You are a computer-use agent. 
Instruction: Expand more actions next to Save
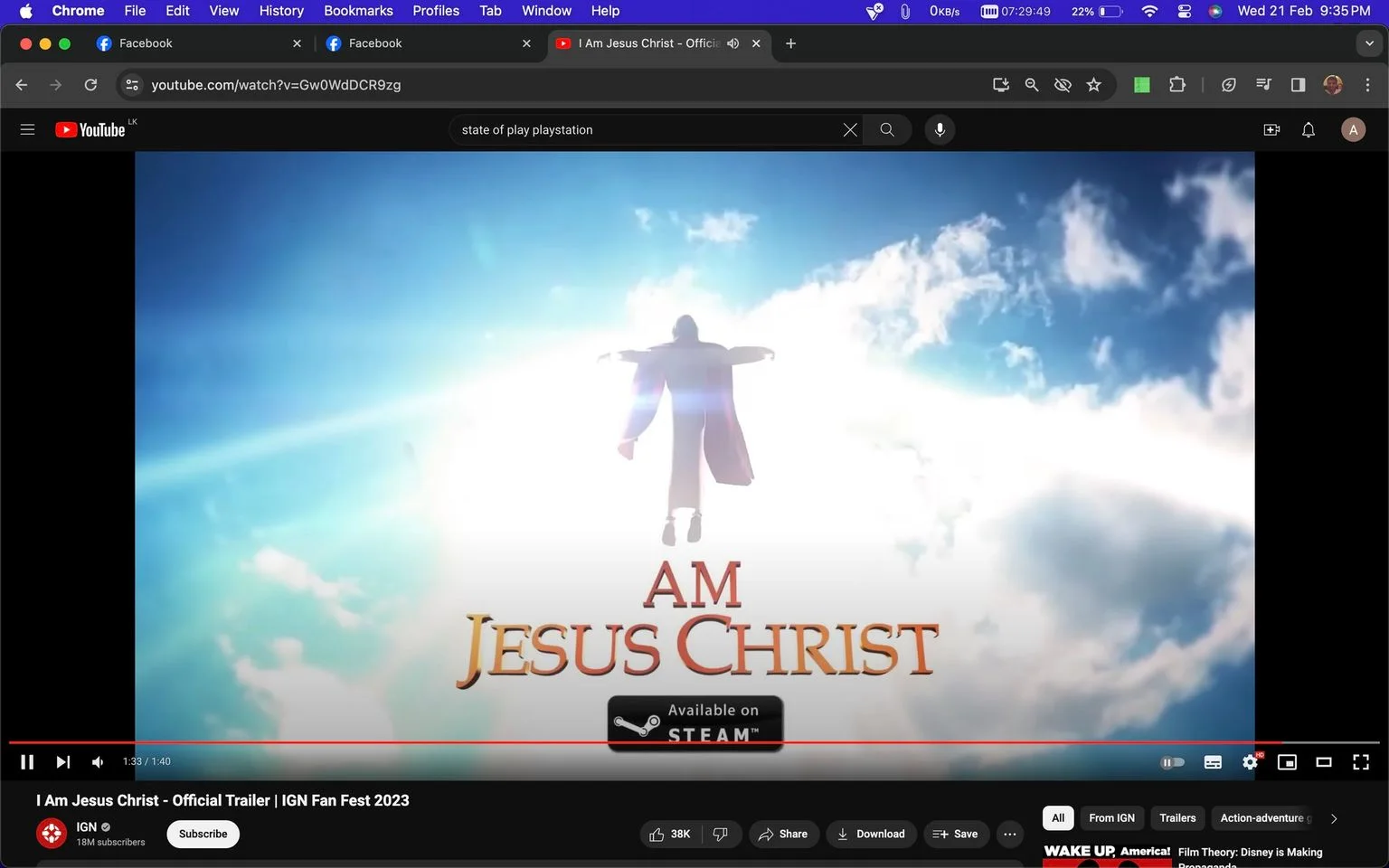(1010, 834)
